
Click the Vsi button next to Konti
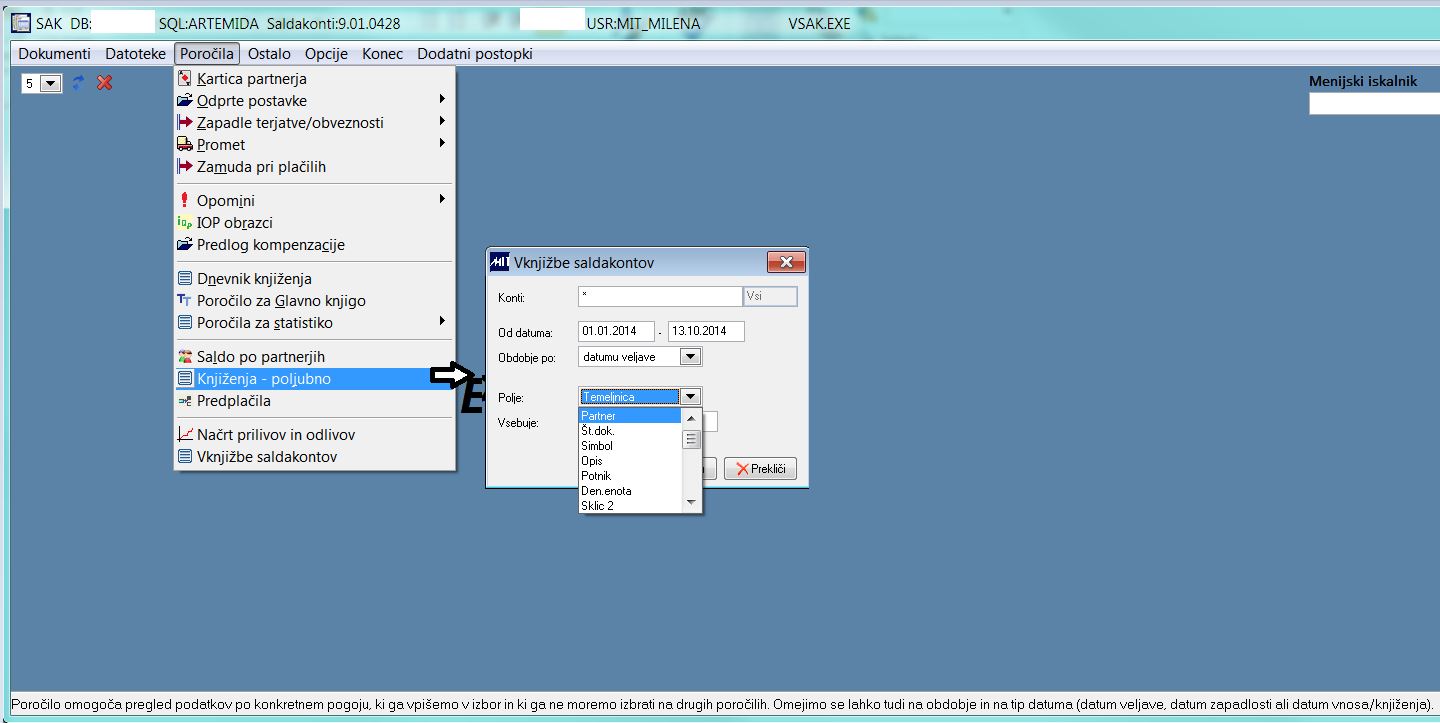pyautogui.click(x=770, y=297)
